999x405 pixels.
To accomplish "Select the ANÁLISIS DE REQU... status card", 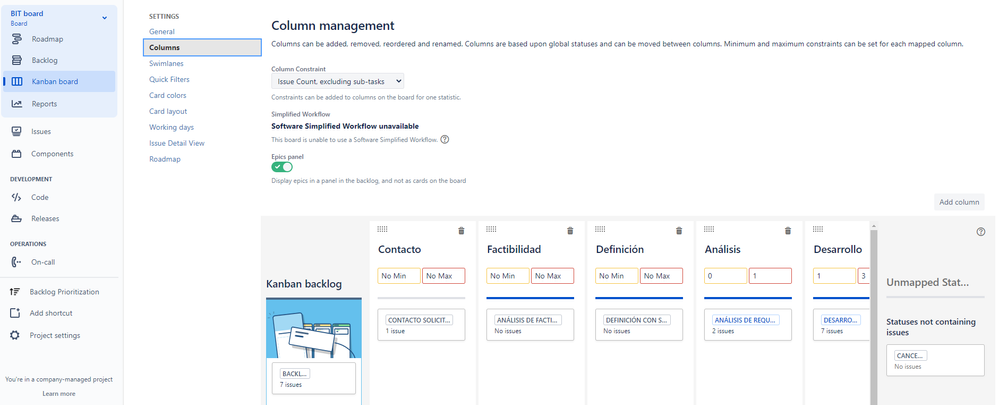I will [x=748, y=325].
